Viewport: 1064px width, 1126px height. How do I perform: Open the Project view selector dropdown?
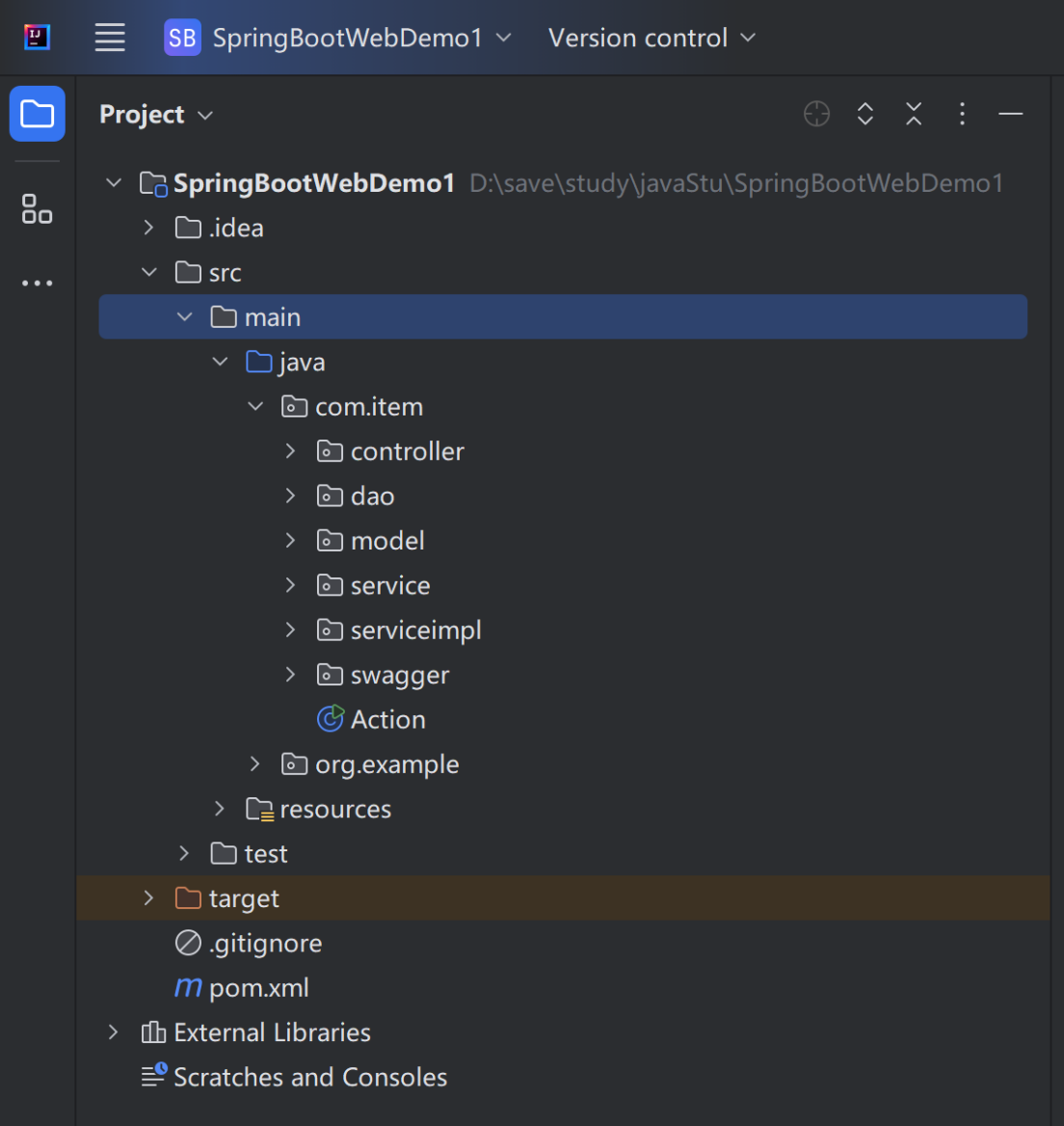(x=156, y=115)
